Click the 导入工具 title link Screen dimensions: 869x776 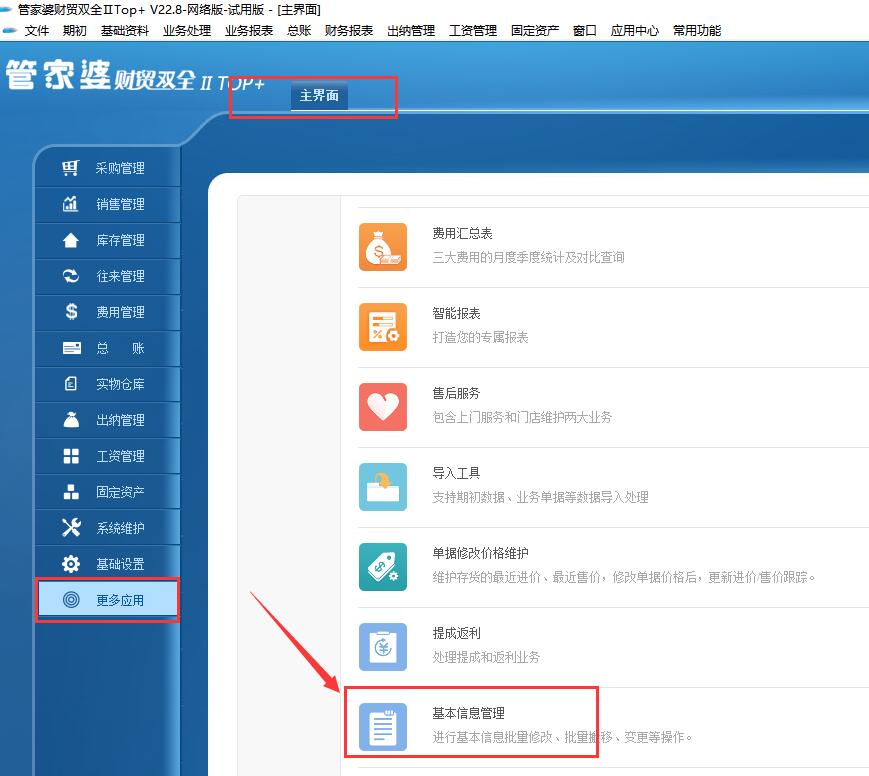point(457,473)
